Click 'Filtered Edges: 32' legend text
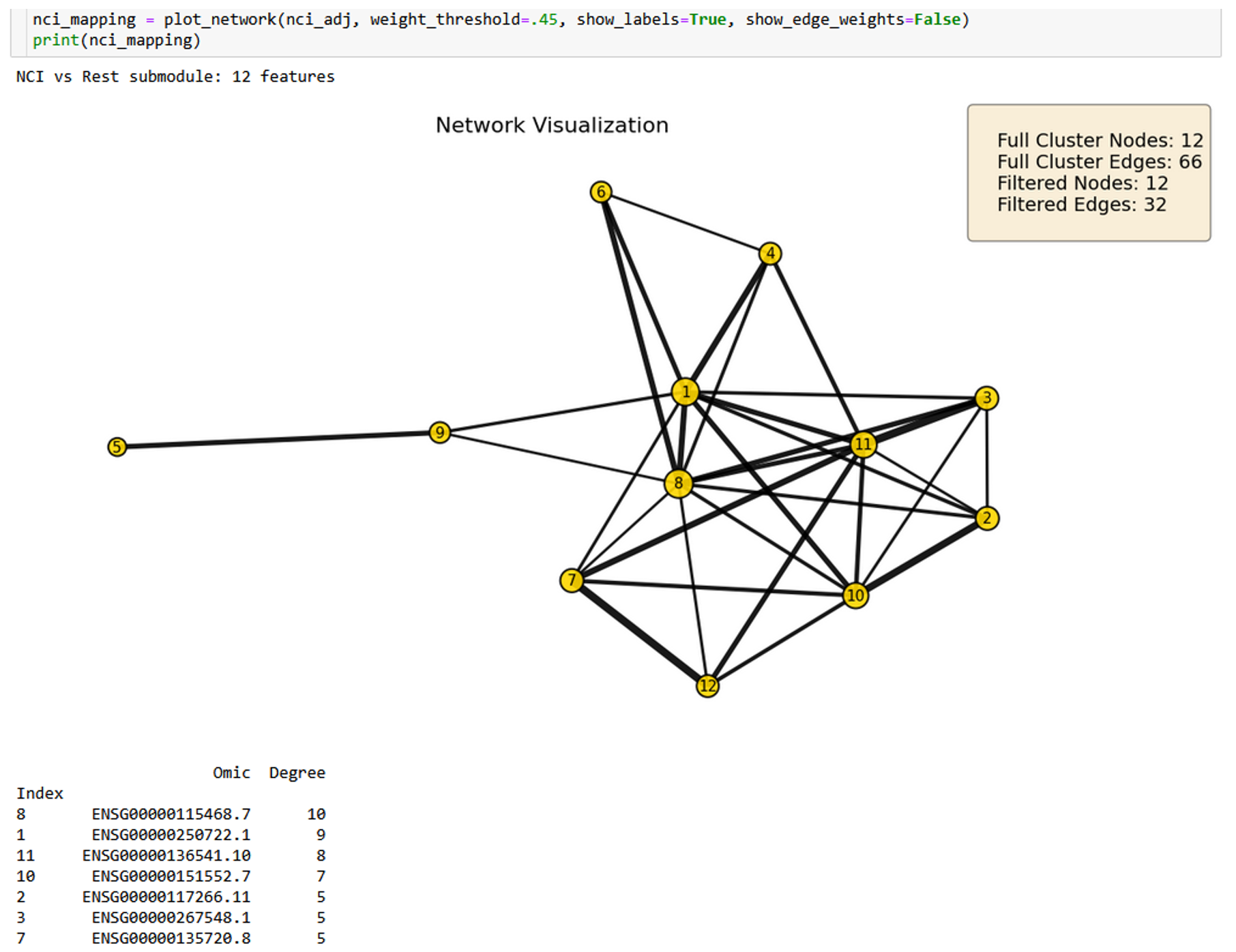1236x952 pixels. tap(1082, 205)
